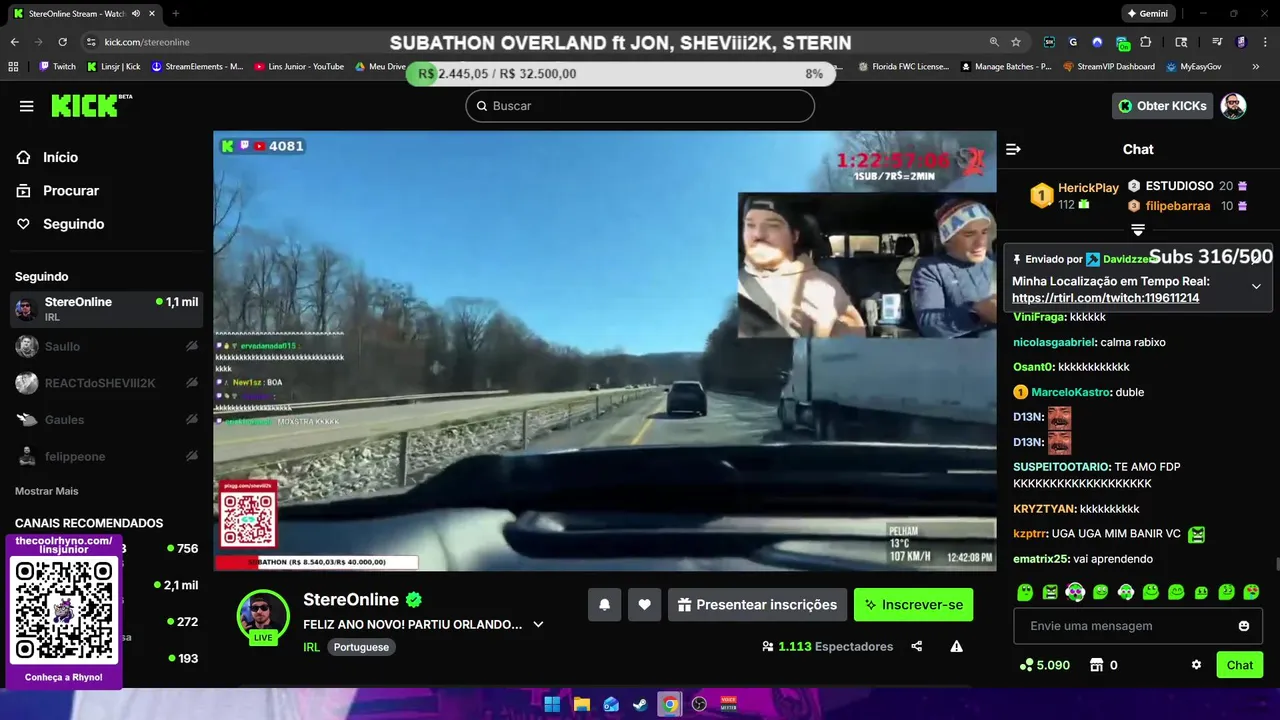Select REACTdoSHEVIII2K channel in sidebar
The image size is (1280, 720).
[x=106, y=383]
